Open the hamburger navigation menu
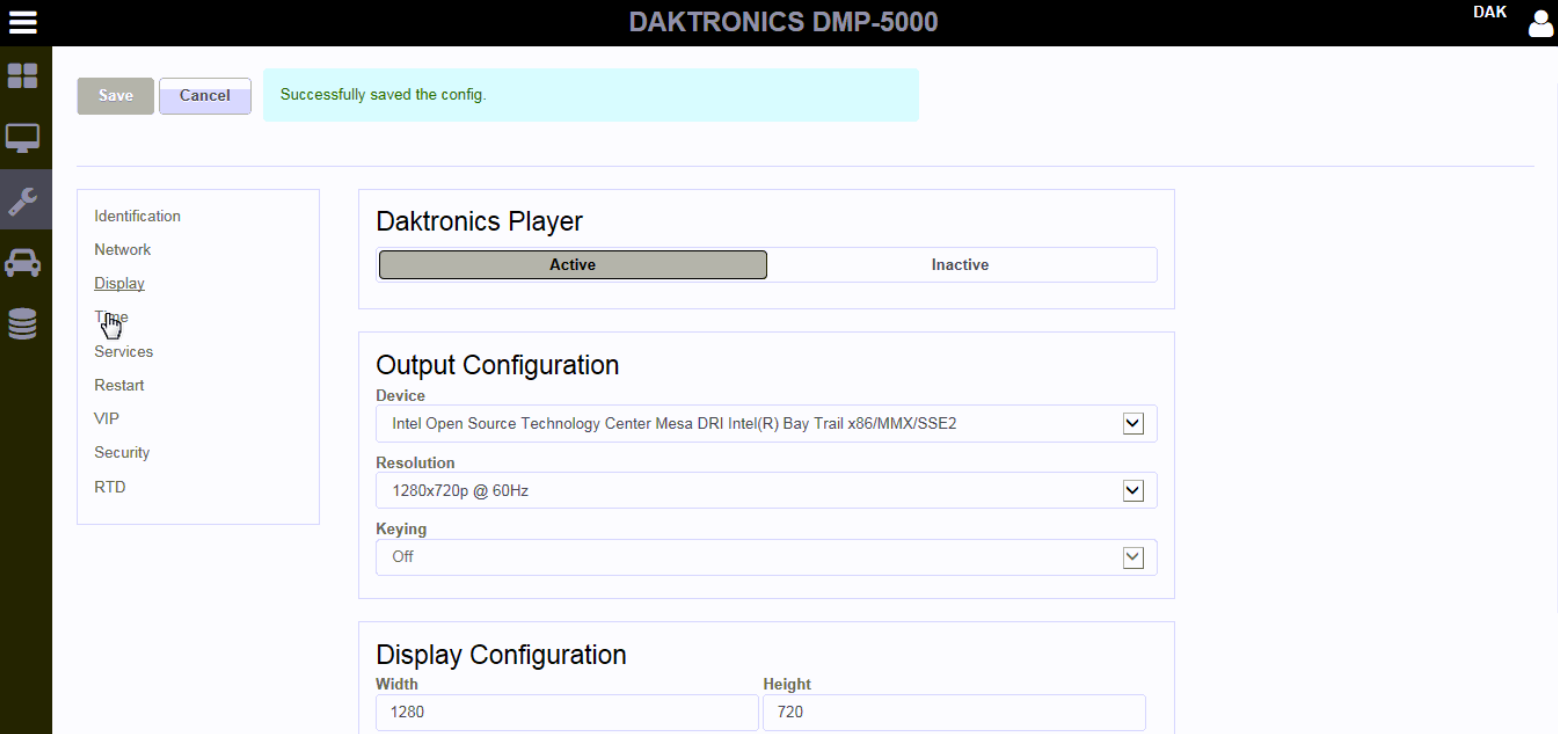 click(x=22, y=22)
